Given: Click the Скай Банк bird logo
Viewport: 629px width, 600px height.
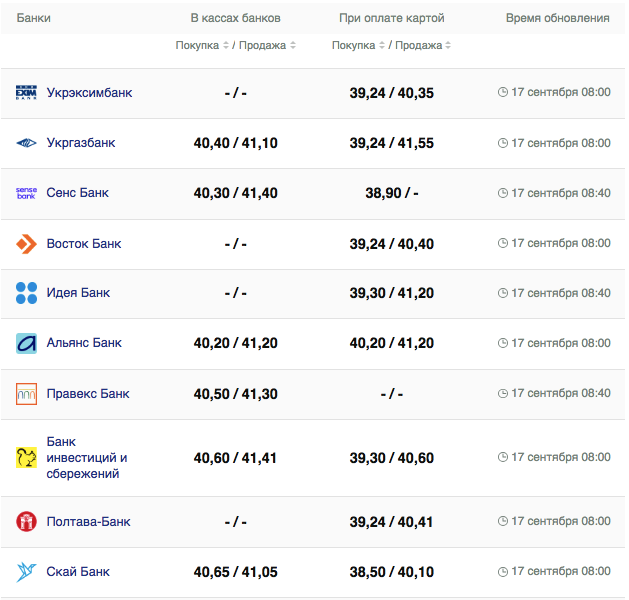Looking at the screenshot, I should tap(26, 572).
